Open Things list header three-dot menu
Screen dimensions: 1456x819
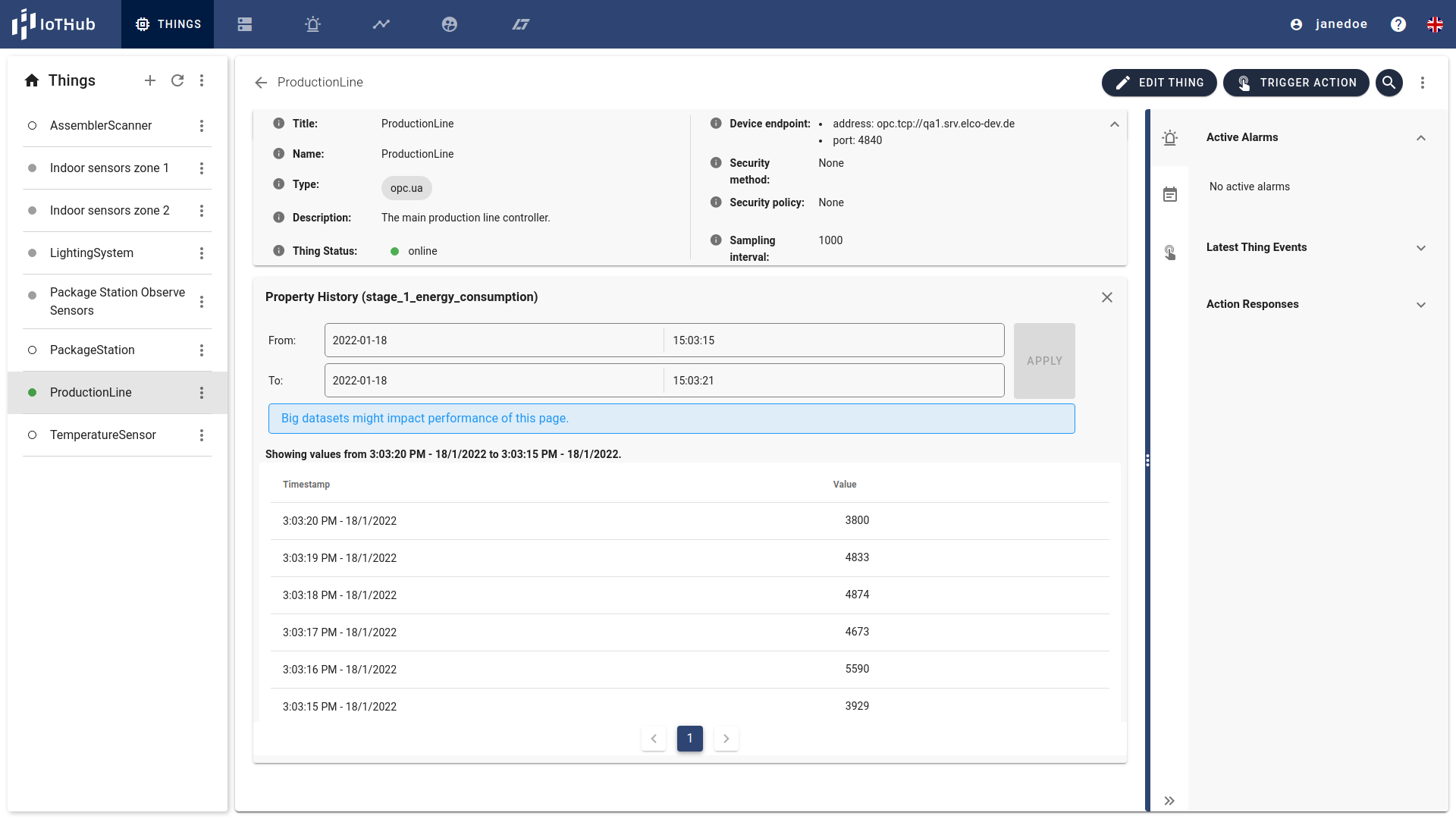[202, 80]
